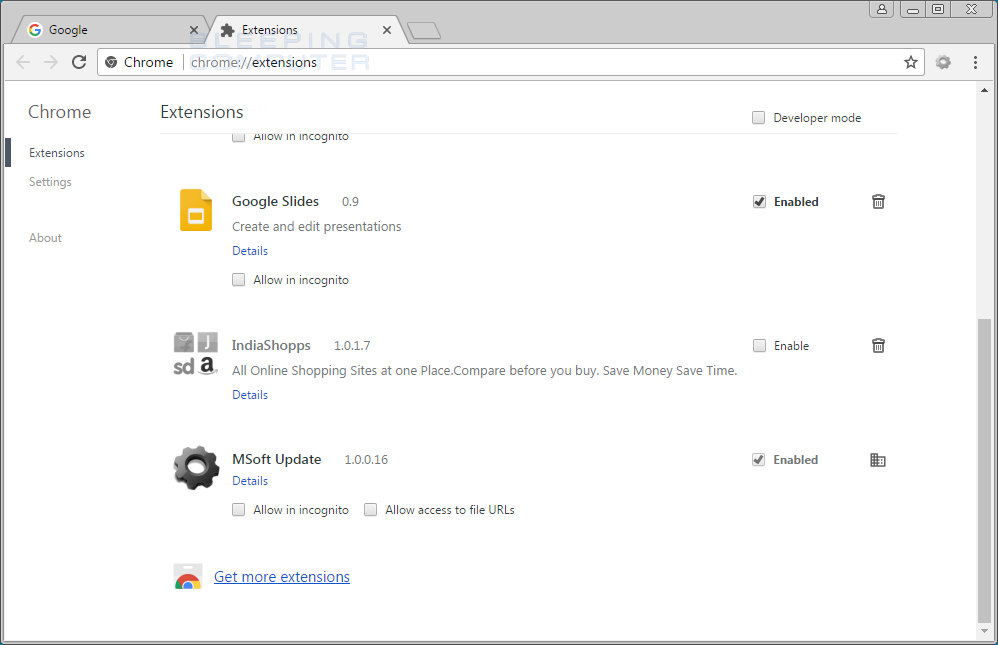Click the IndiaShopps extension icon
Image resolution: width=998 pixels, height=645 pixels.
[196, 354]
